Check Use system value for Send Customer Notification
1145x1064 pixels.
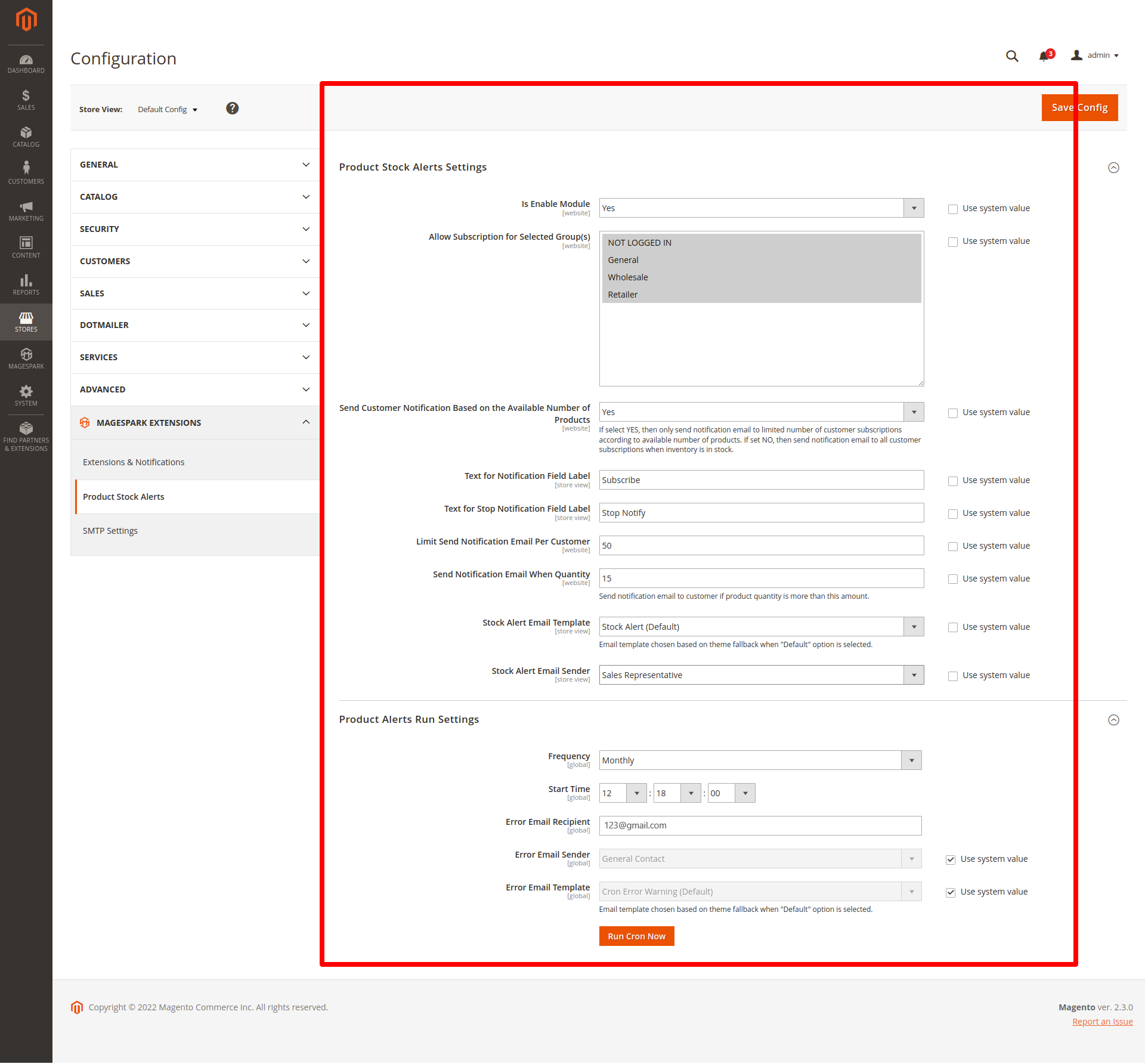[x=953, y=413]
